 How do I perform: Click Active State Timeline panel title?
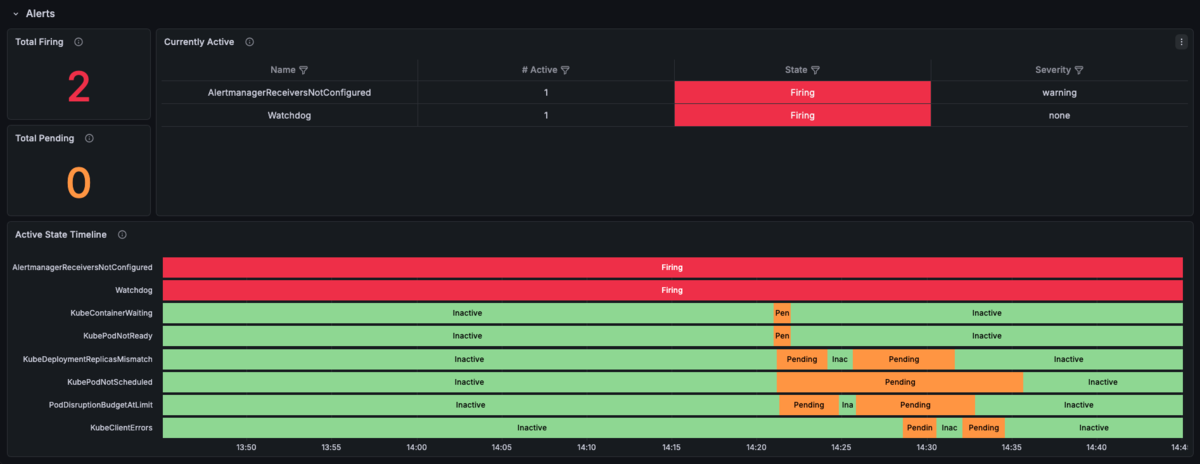pyautogui.click(x=61, y=234)
